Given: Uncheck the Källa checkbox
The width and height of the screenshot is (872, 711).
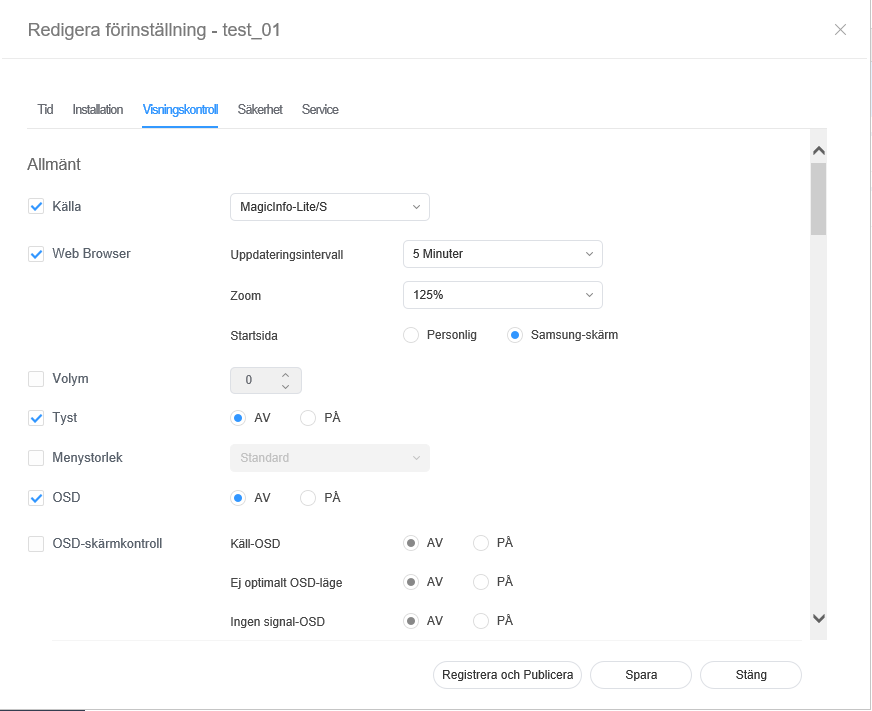Looking at the screenshot, I should [x=36, y=207].
